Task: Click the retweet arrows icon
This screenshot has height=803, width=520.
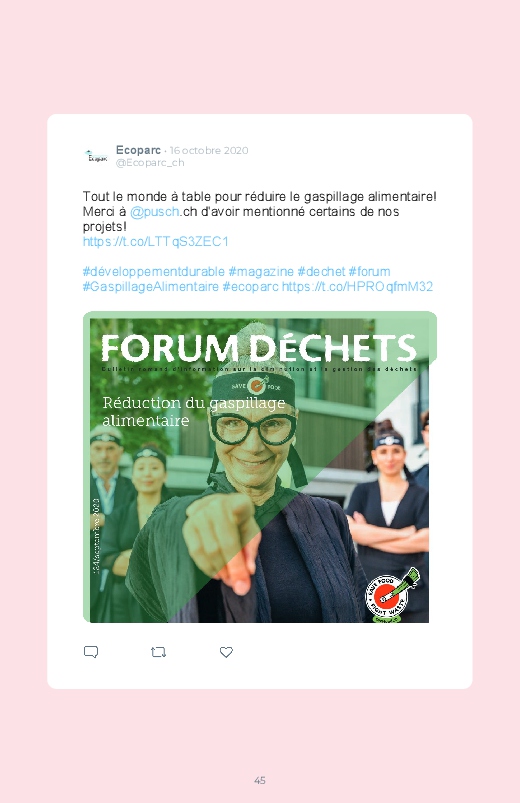Action: coord(158,652)
